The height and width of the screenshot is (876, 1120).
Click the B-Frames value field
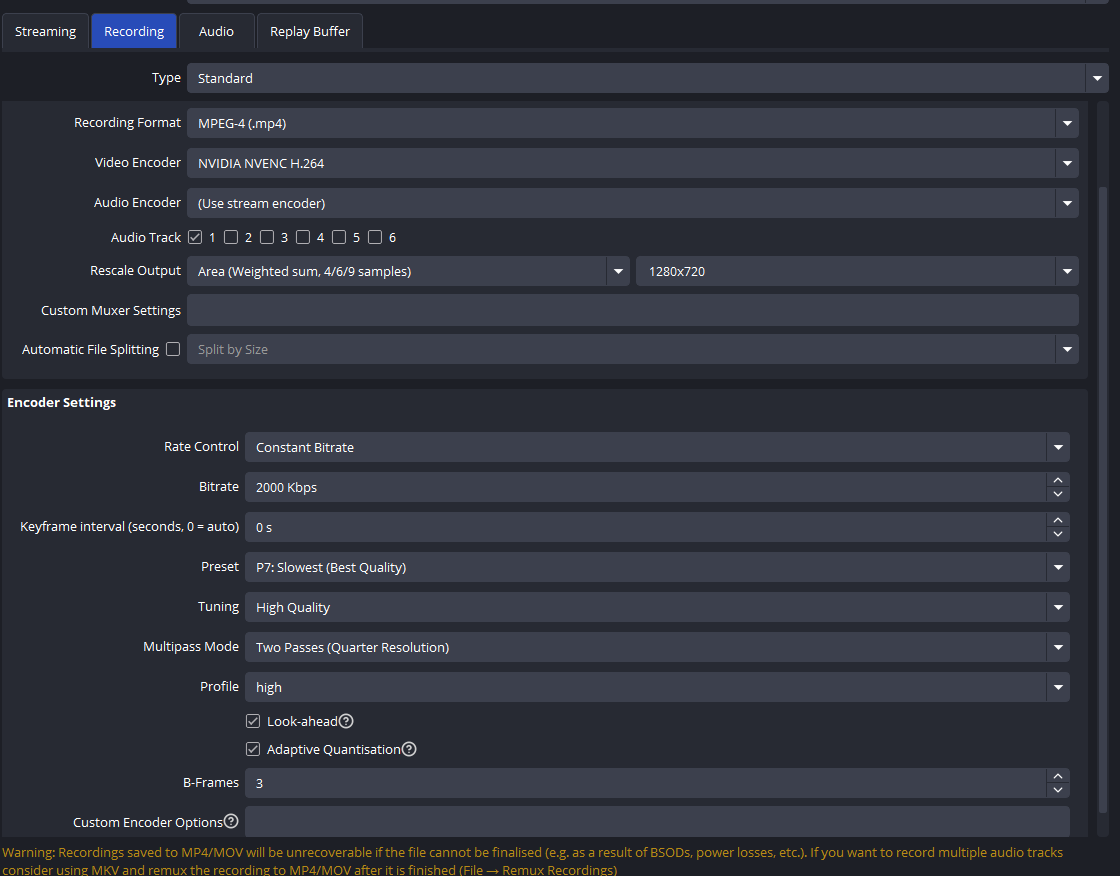point(646,783)
